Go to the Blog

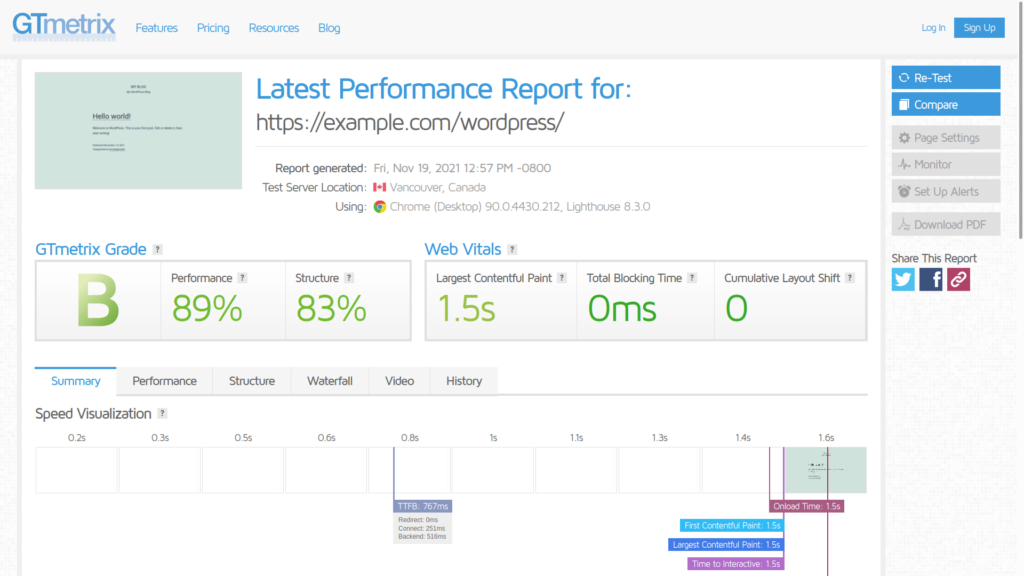click(x=329, y=28)
